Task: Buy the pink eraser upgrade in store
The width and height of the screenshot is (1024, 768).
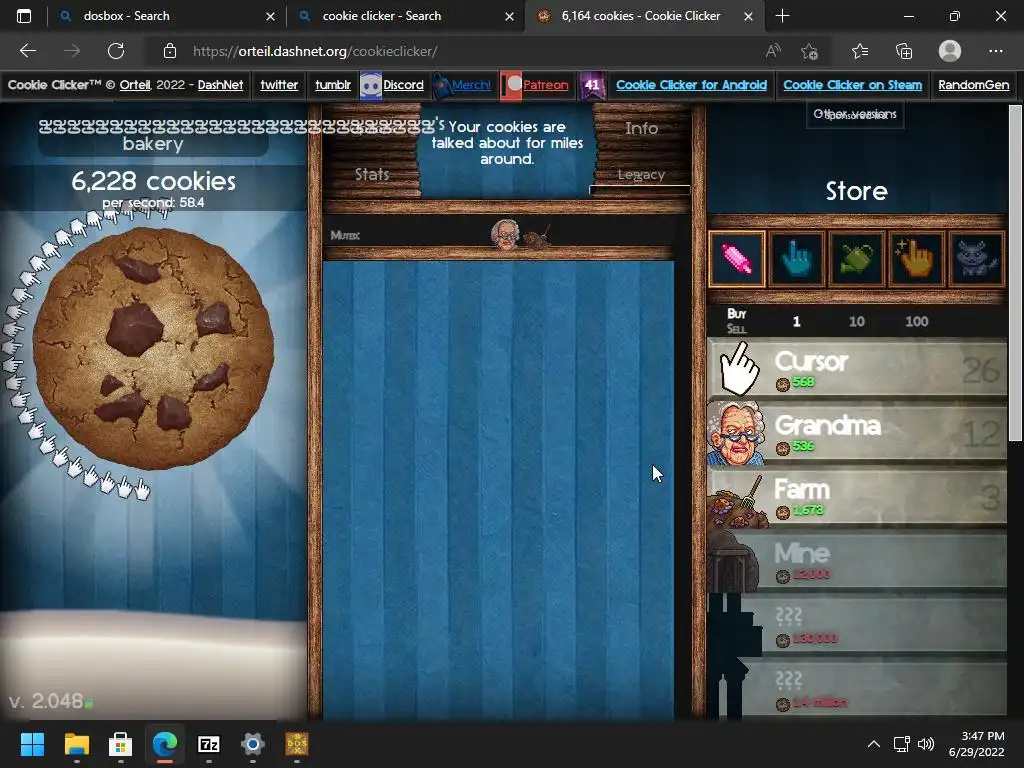Action: point(737,259)
